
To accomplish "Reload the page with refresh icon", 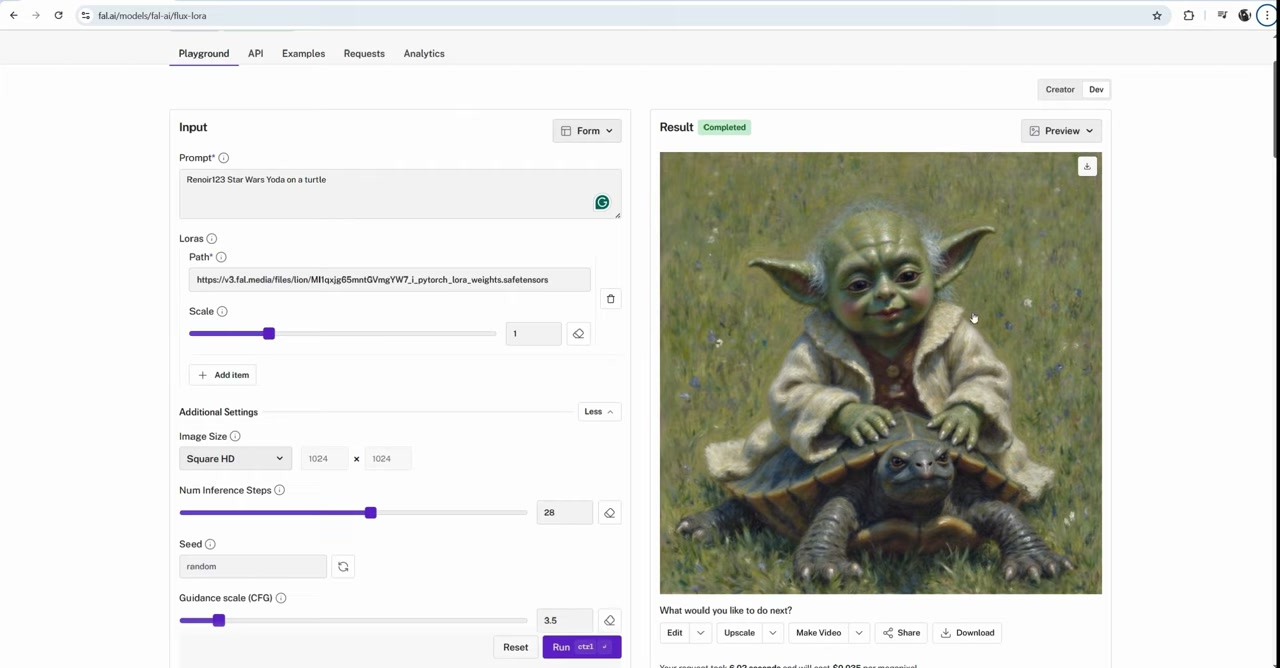I will coord(59,15).
